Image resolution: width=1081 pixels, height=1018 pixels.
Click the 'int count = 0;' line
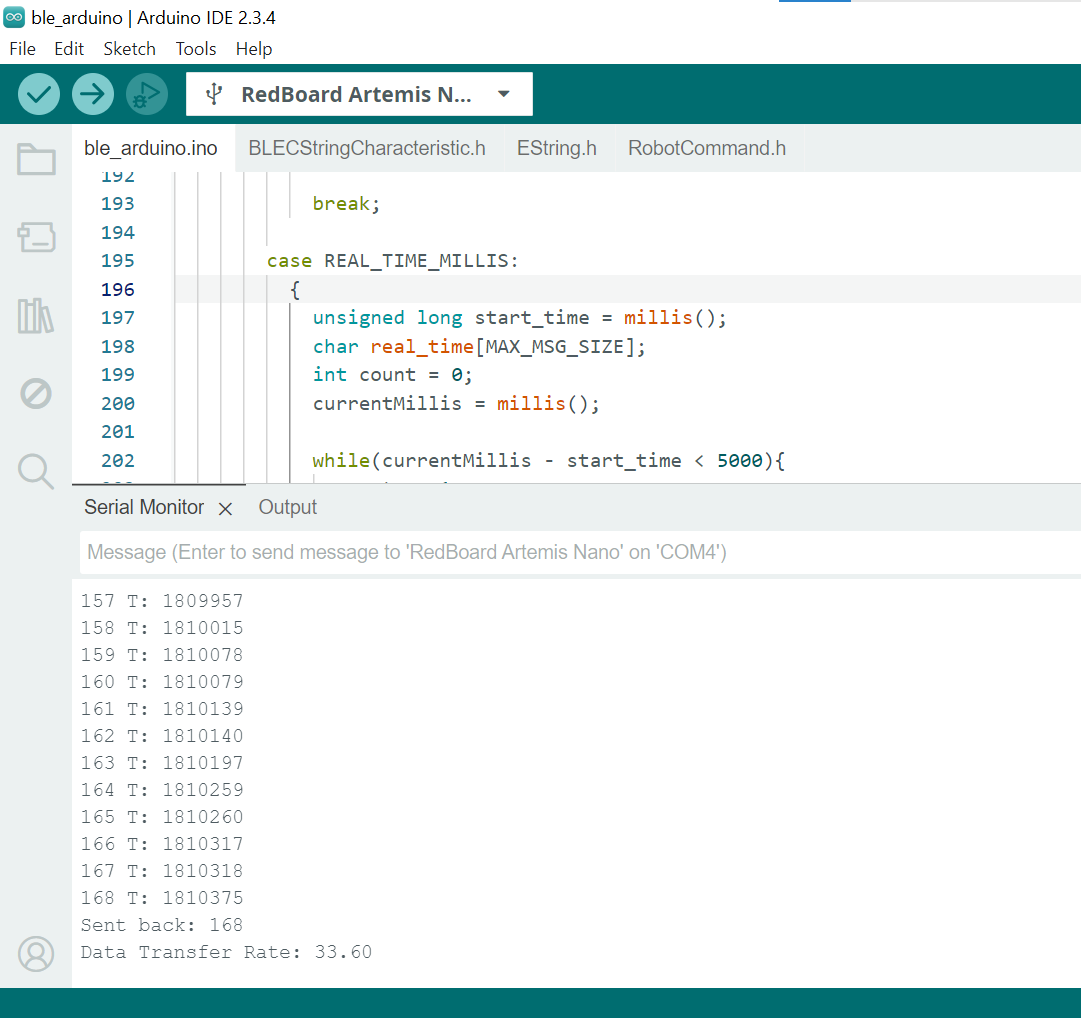392,375
